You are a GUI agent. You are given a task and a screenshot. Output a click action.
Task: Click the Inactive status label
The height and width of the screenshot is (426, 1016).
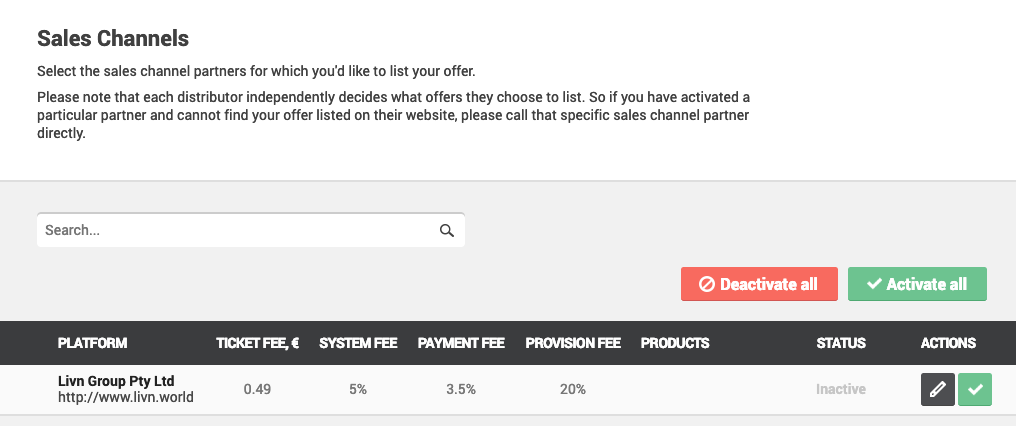coord(840,390)
